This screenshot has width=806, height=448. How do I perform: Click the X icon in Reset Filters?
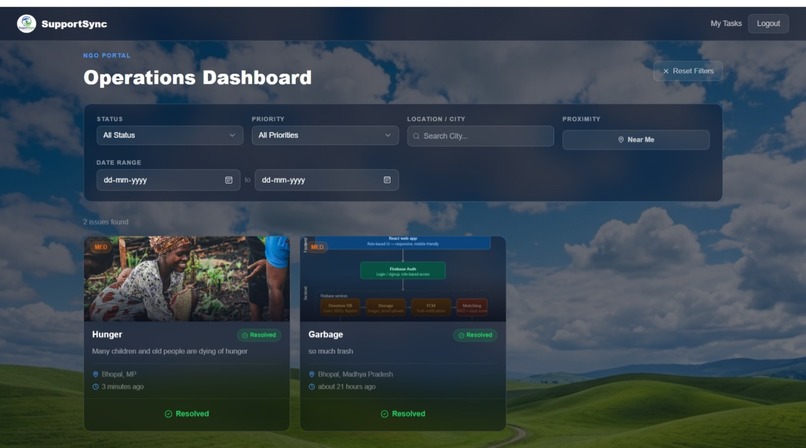tap(666, 71)
